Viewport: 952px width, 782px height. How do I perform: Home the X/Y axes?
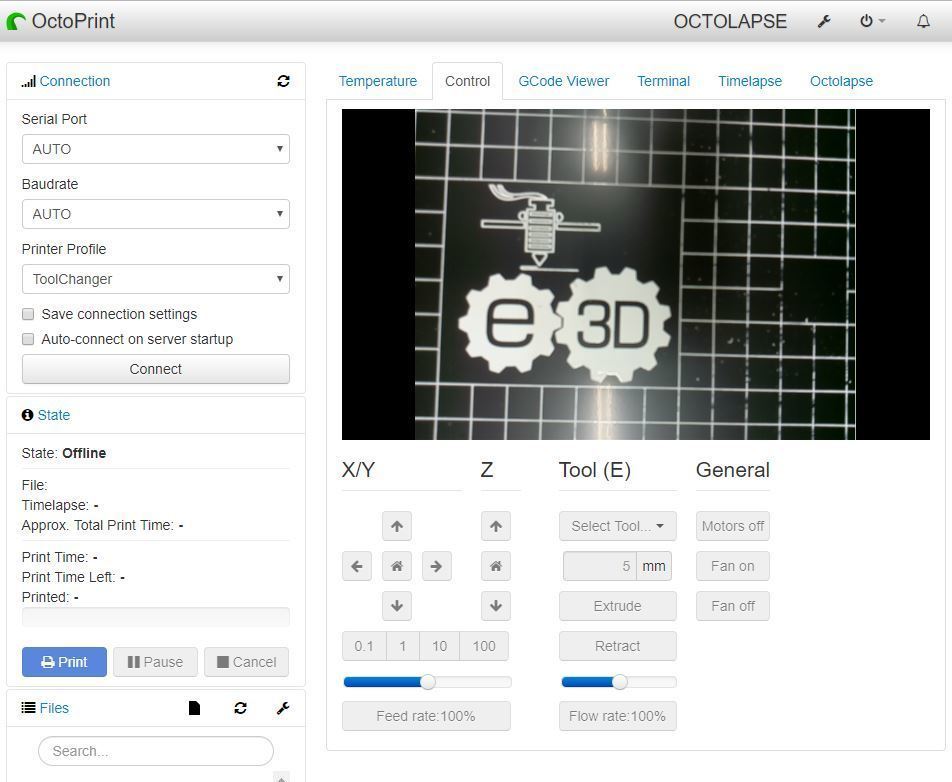(x=396, y=566)
